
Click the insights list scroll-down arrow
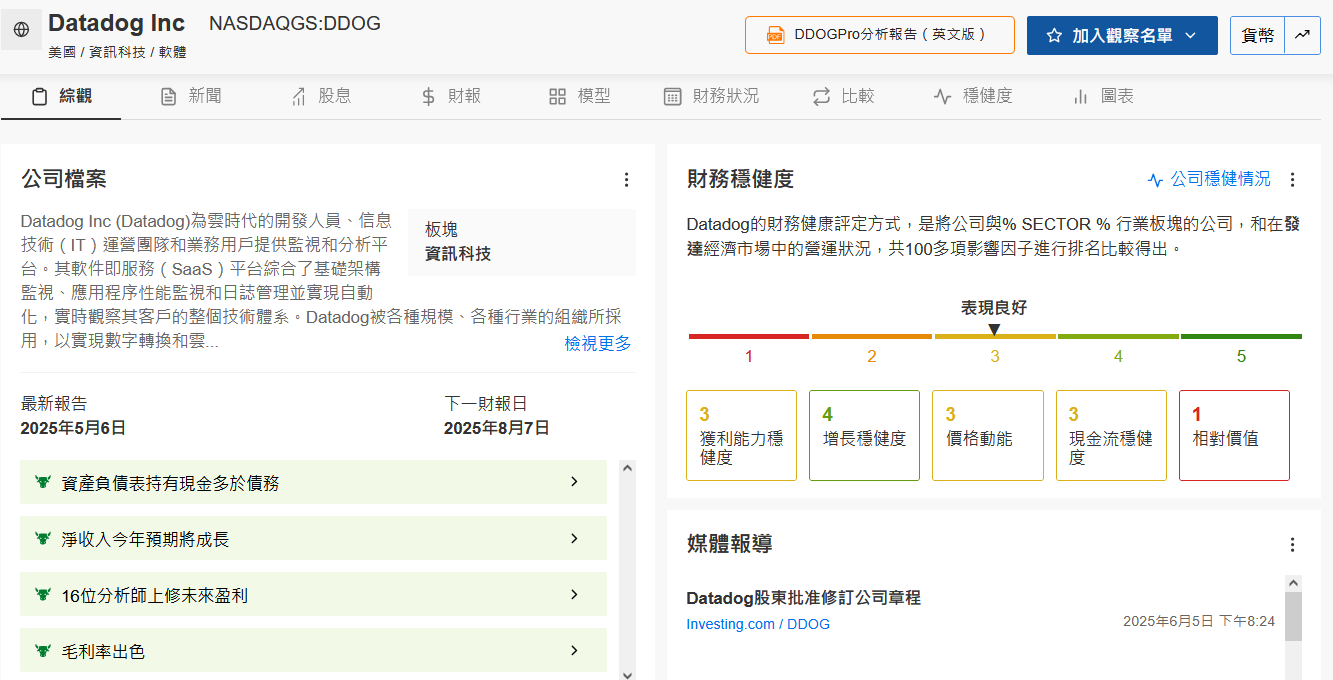pos(628,674)
